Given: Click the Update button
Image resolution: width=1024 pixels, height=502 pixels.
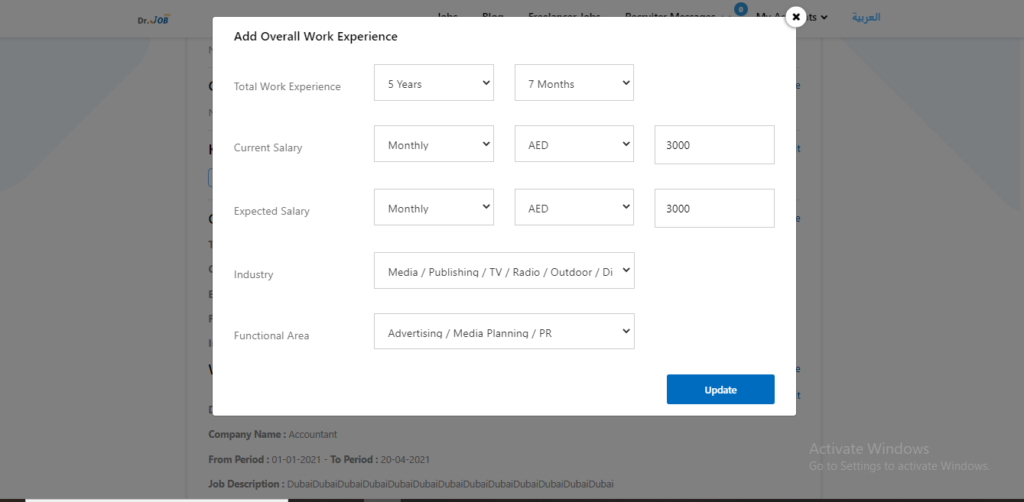Looking at the screenshot, I should click(720, 389).
